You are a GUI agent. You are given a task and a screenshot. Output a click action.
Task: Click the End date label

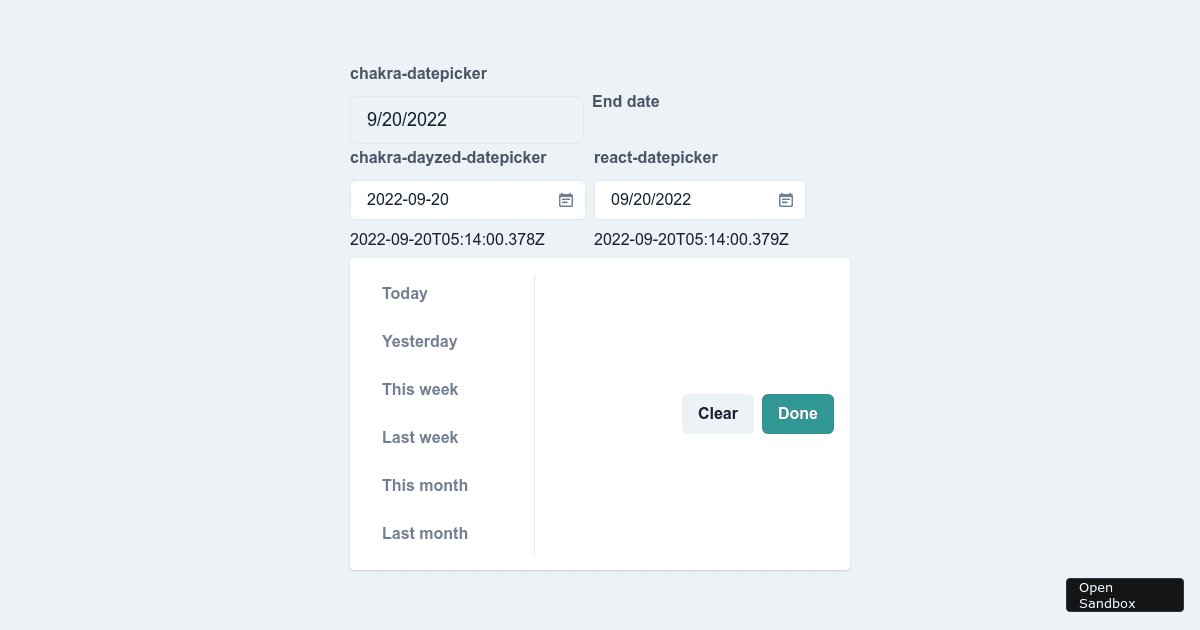(626, 101)
